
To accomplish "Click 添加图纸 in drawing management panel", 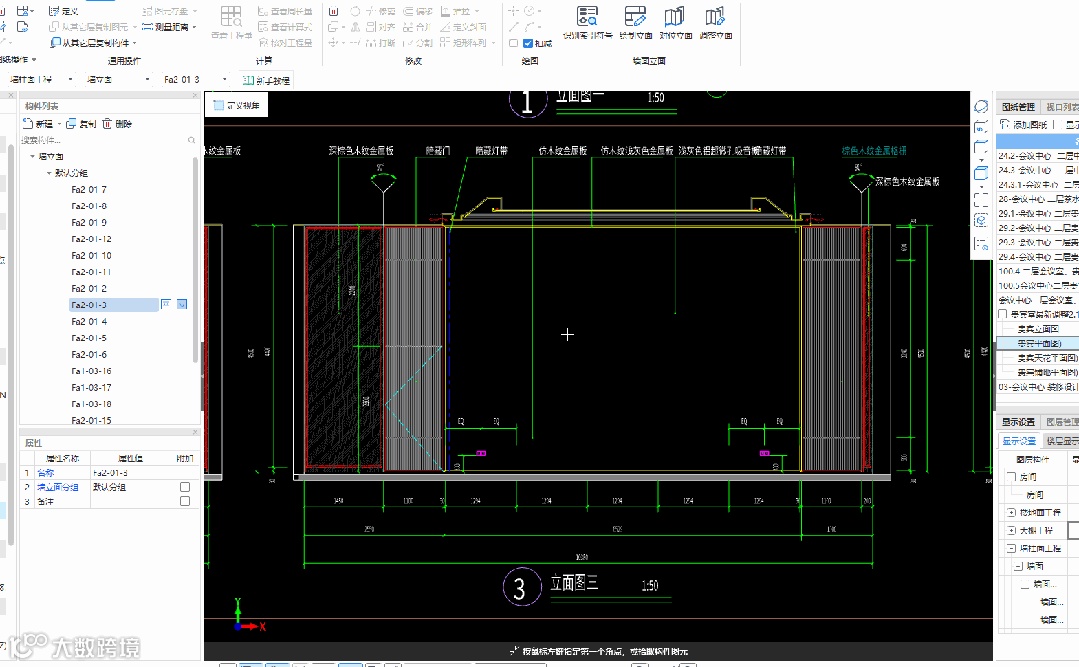I will 1023,125.
